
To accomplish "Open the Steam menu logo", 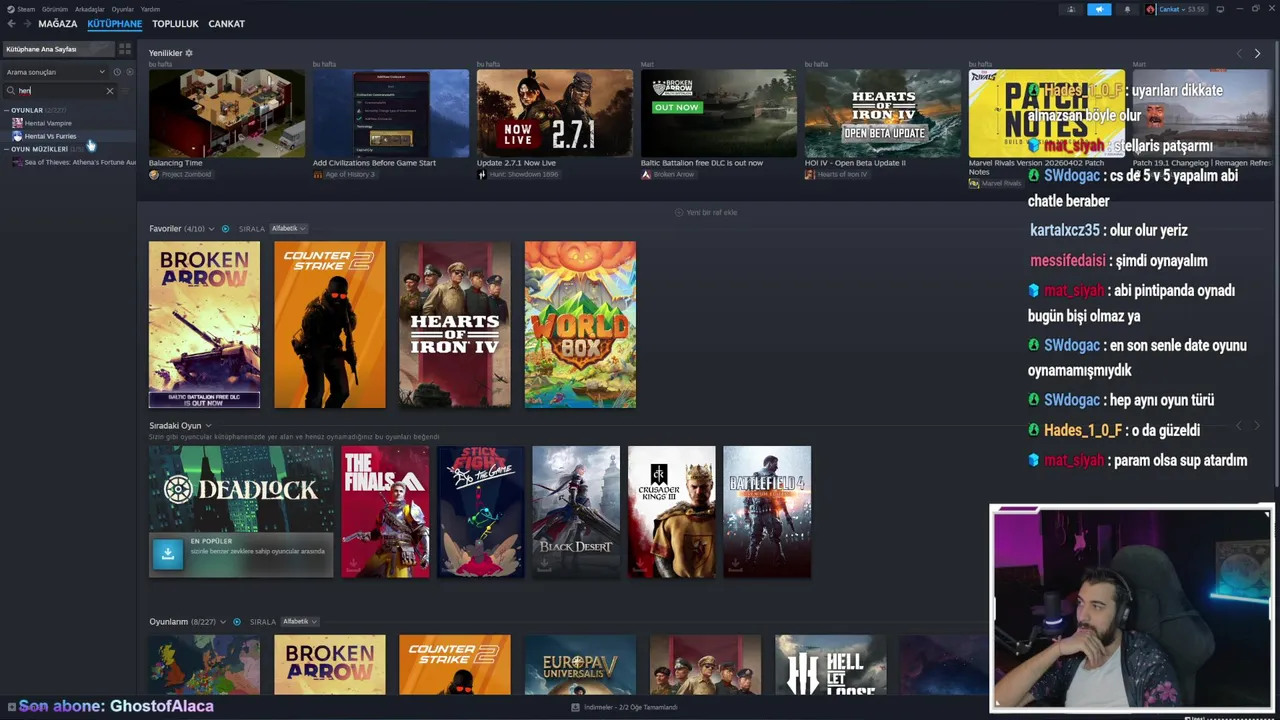I will click(11, 9).
